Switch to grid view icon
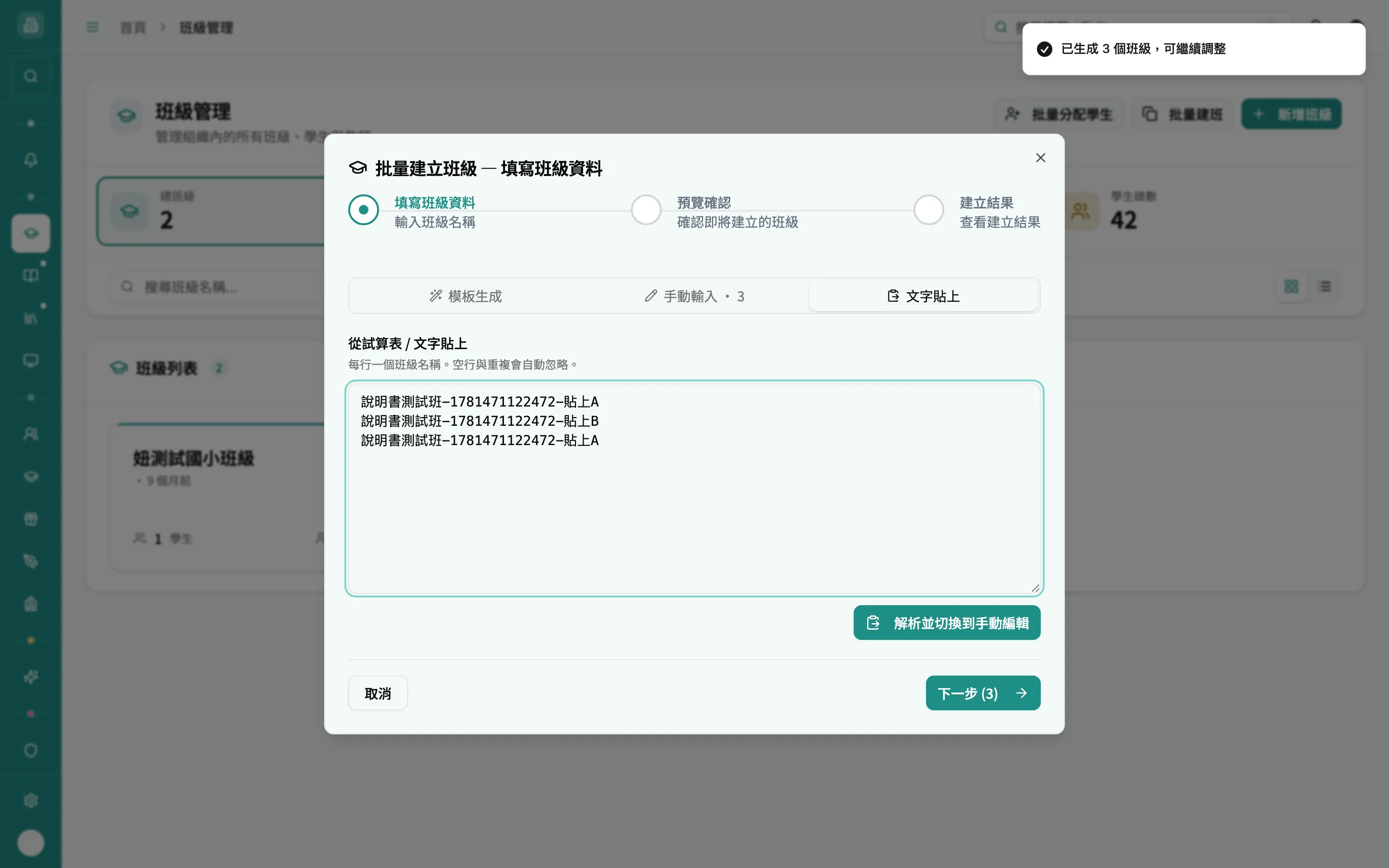The height and width of the screenshot is (868, 1389). 1292,286
